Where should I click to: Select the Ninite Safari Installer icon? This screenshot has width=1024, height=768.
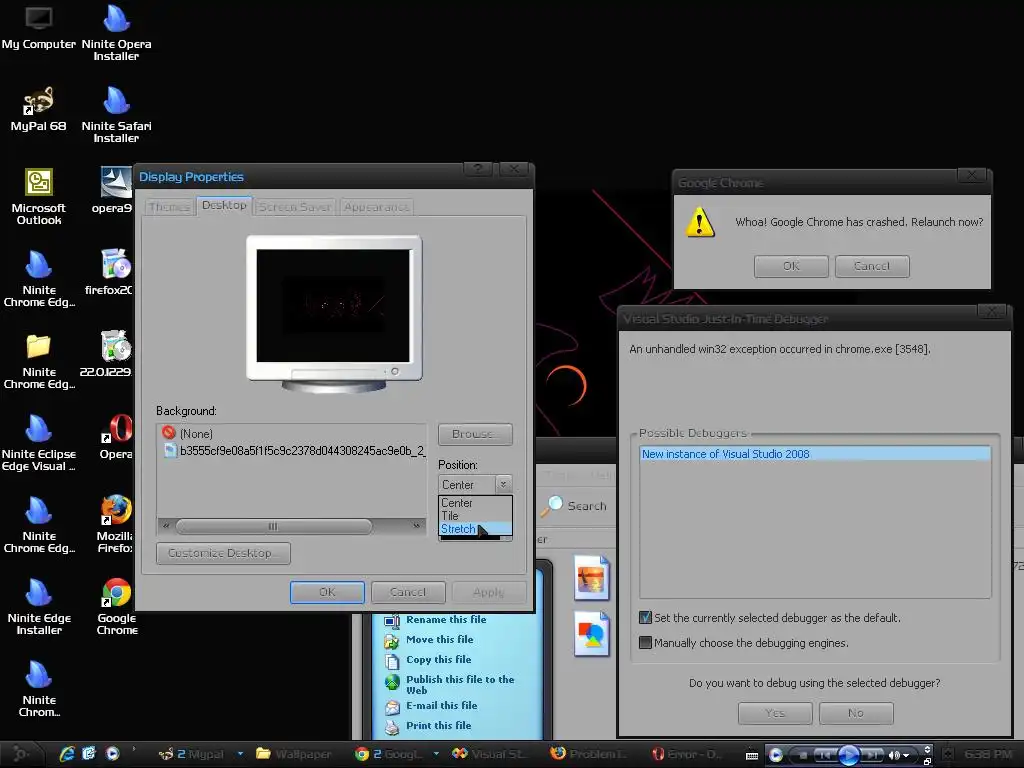pos(116,116)
